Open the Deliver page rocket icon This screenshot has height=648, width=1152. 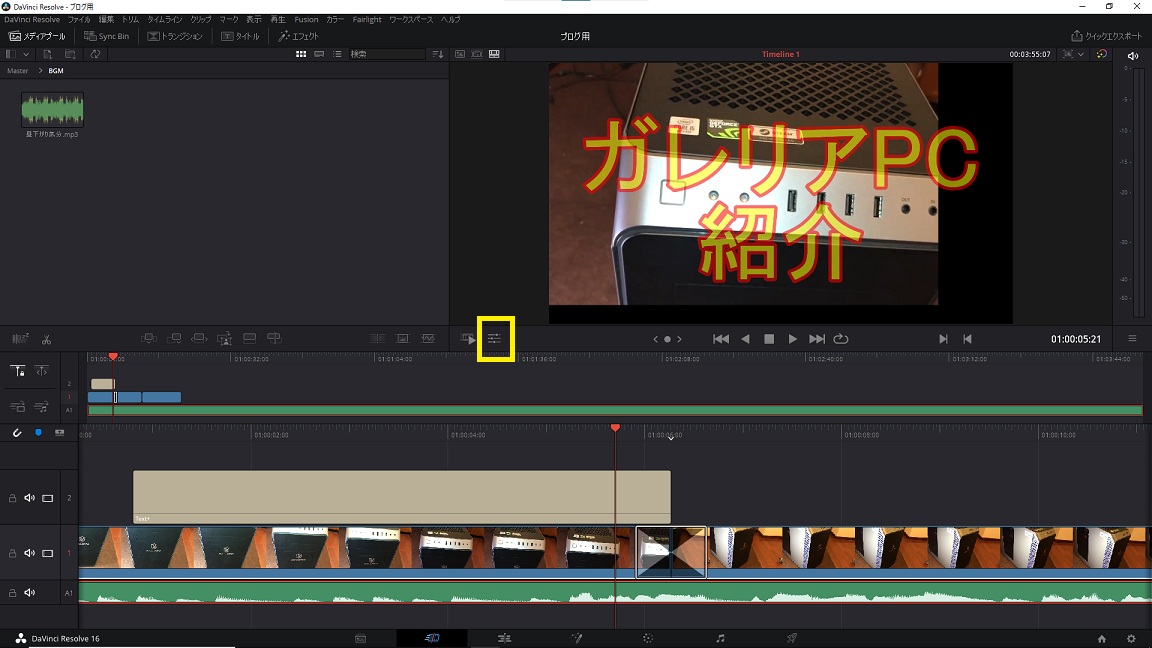(x=791, y=637)
